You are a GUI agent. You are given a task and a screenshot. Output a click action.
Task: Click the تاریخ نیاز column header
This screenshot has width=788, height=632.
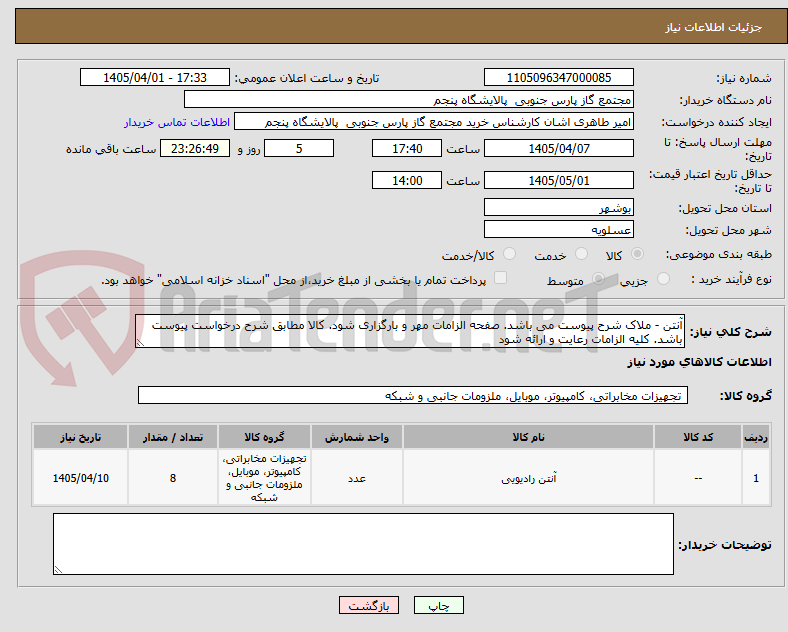click(80, 437)
